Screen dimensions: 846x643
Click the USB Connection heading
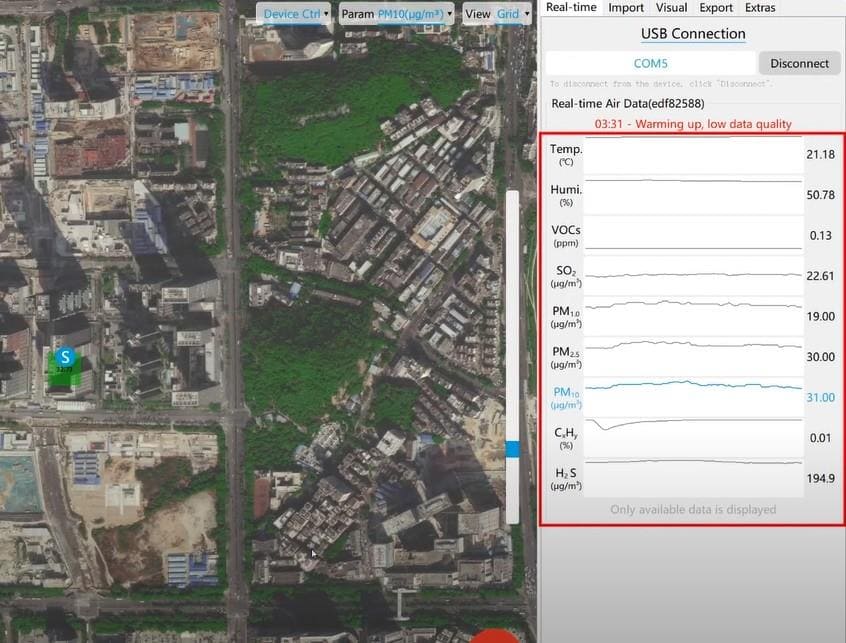click(693, 34)
